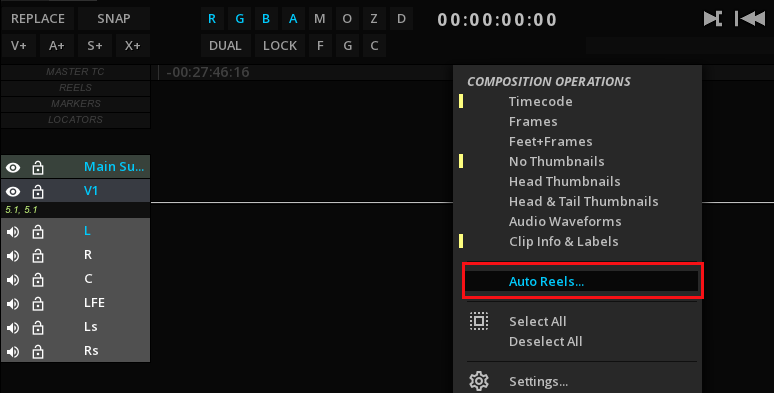Select Head & Tail Thumbnails option

583,201
